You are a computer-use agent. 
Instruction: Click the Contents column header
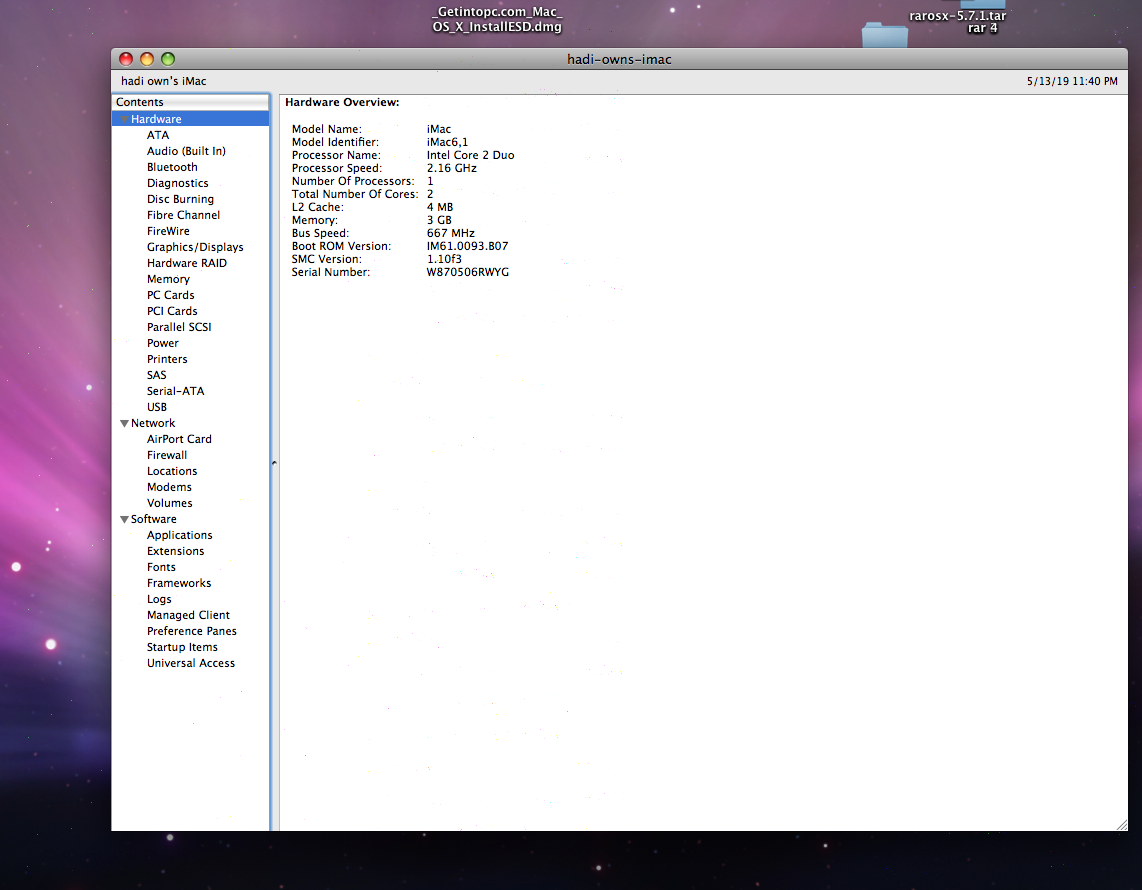pos(191,102)
